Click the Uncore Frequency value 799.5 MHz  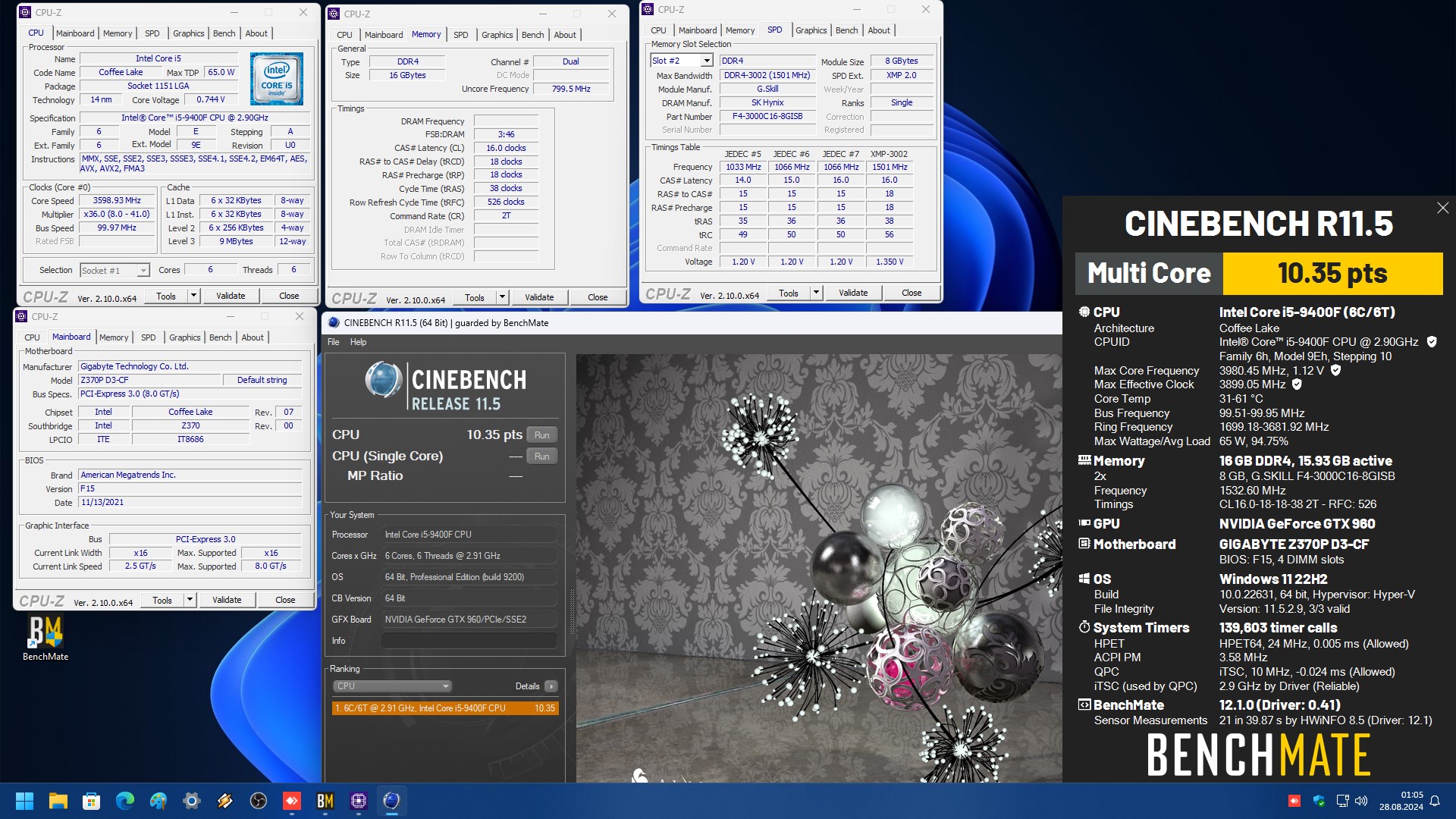click(571, 89)
